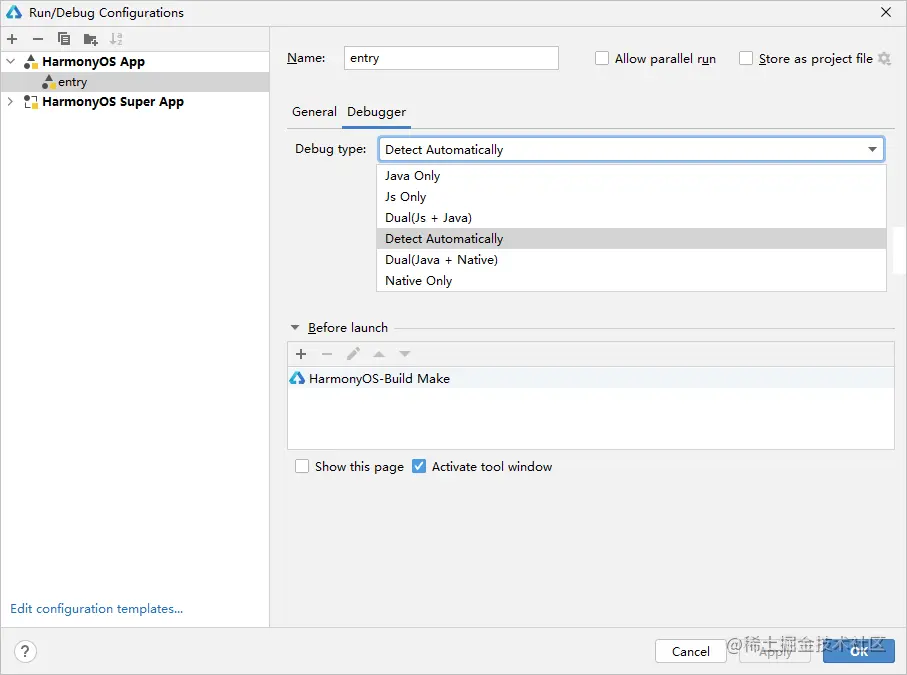
Task: Add a new configuration with plus icon
Action: click(x=12, y=39)
